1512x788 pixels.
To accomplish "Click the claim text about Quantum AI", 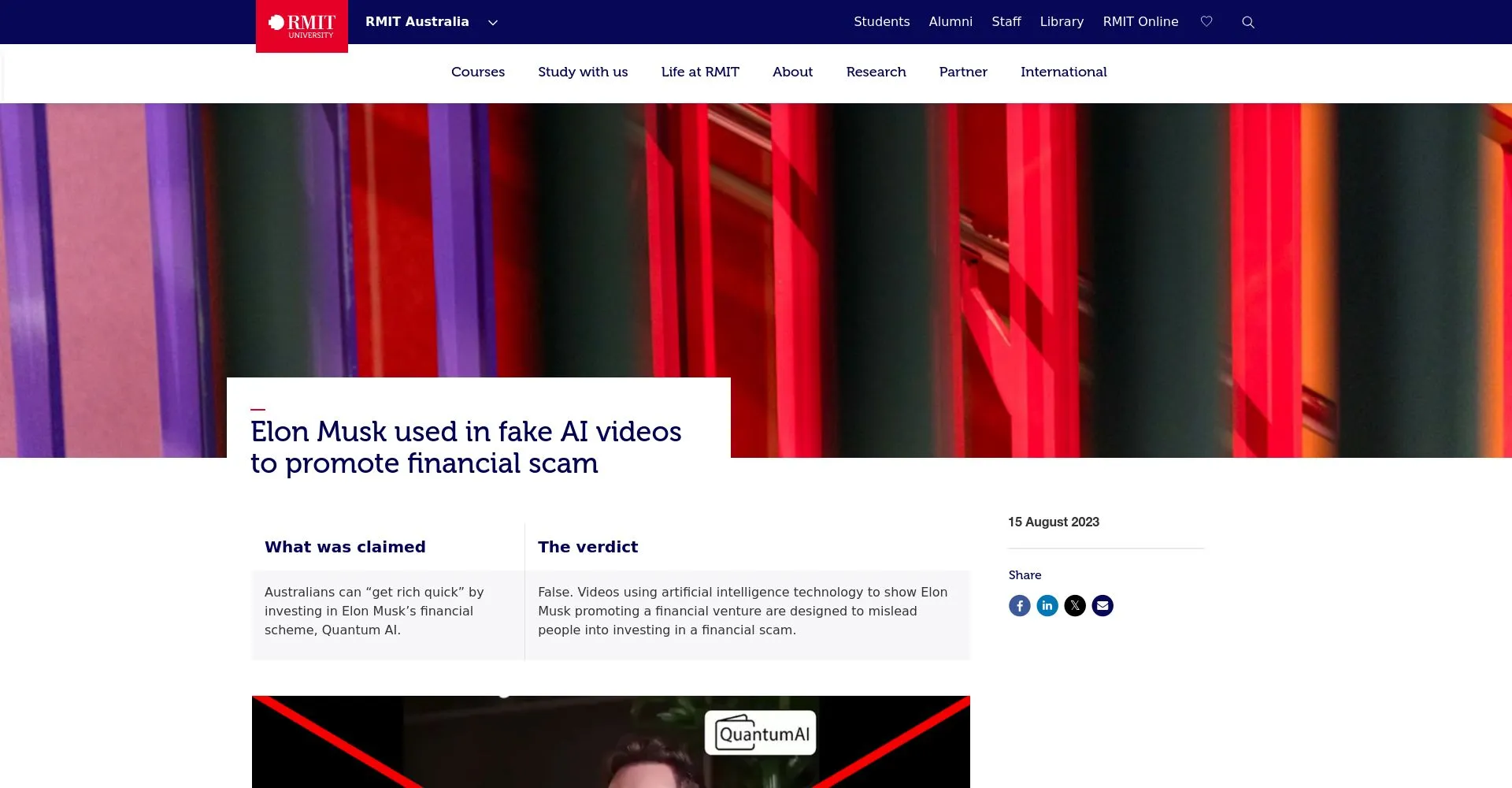I will tap(374, 611).
